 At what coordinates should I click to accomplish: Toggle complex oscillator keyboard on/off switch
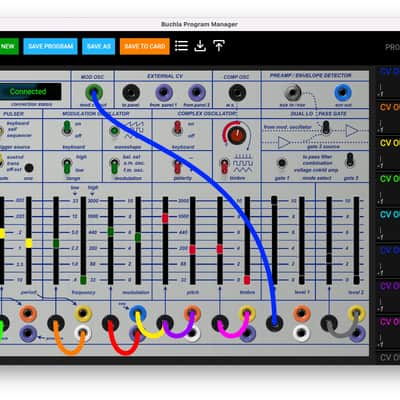[177, 128]
